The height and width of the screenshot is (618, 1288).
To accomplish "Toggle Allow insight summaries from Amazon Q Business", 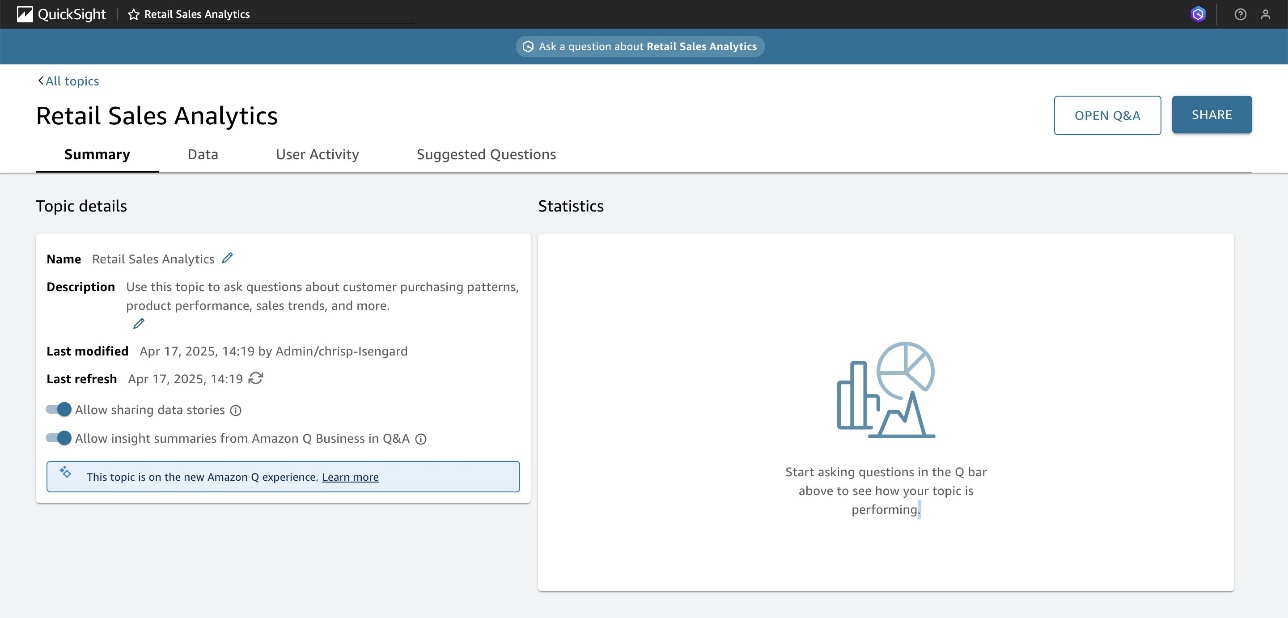I will [59, 438].
